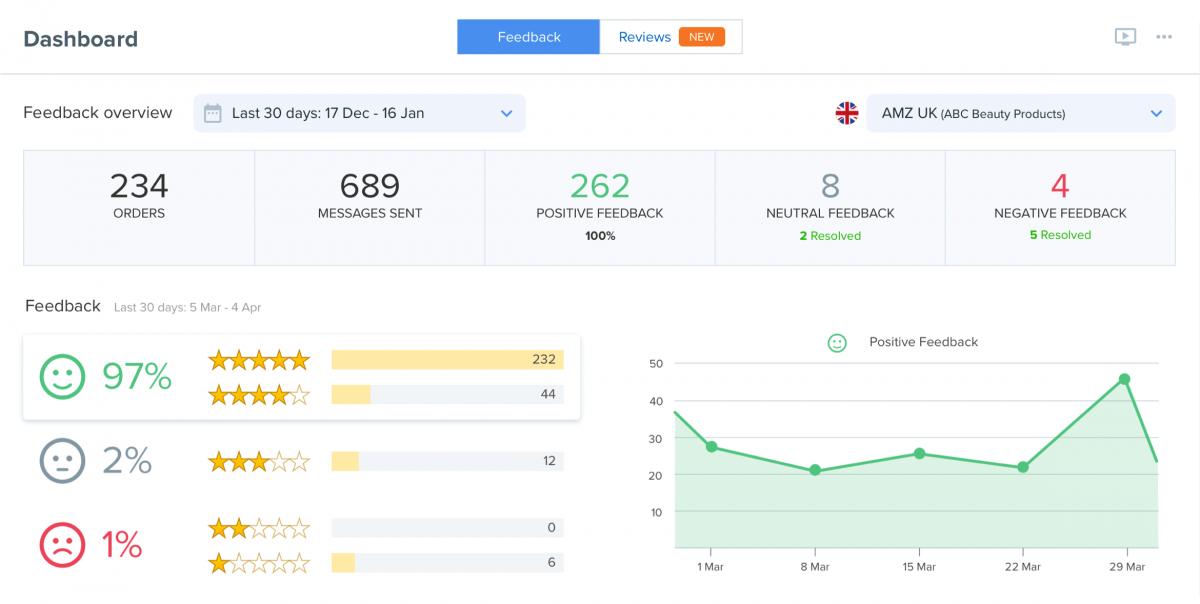Click the Positive Feedback chart legend label
Screen dimensions: 1200x604
pyautogui.click(x=923, y=342)
